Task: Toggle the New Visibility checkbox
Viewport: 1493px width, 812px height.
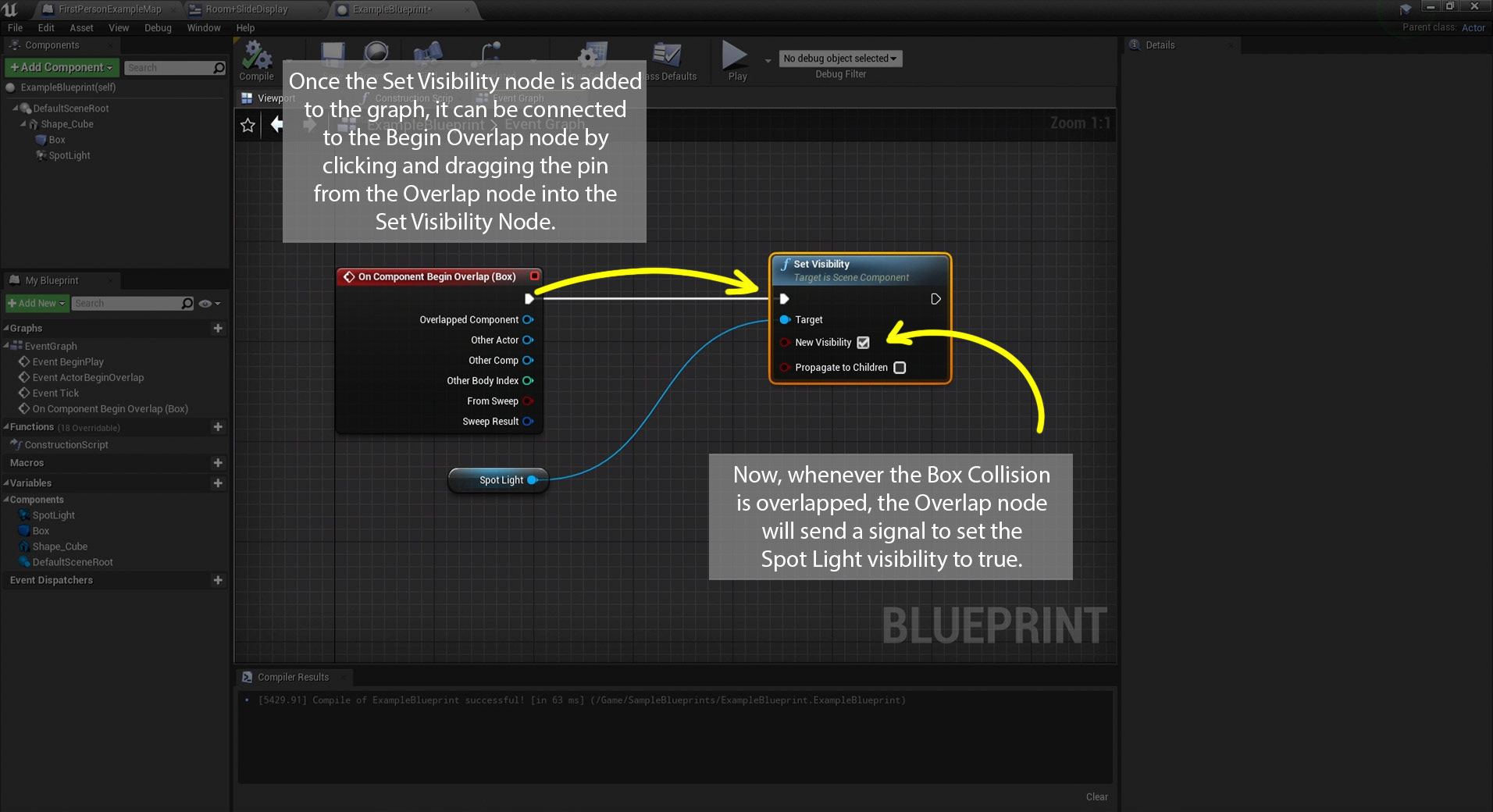Action: click(x=863, y=342)
